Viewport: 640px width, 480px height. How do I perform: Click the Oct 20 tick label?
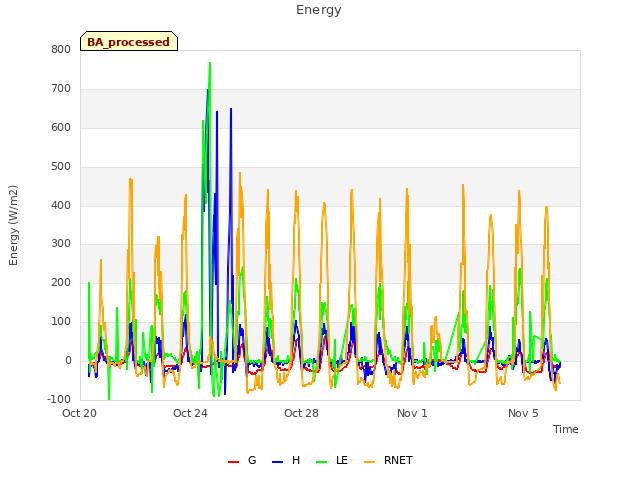(x=80, y=413)
